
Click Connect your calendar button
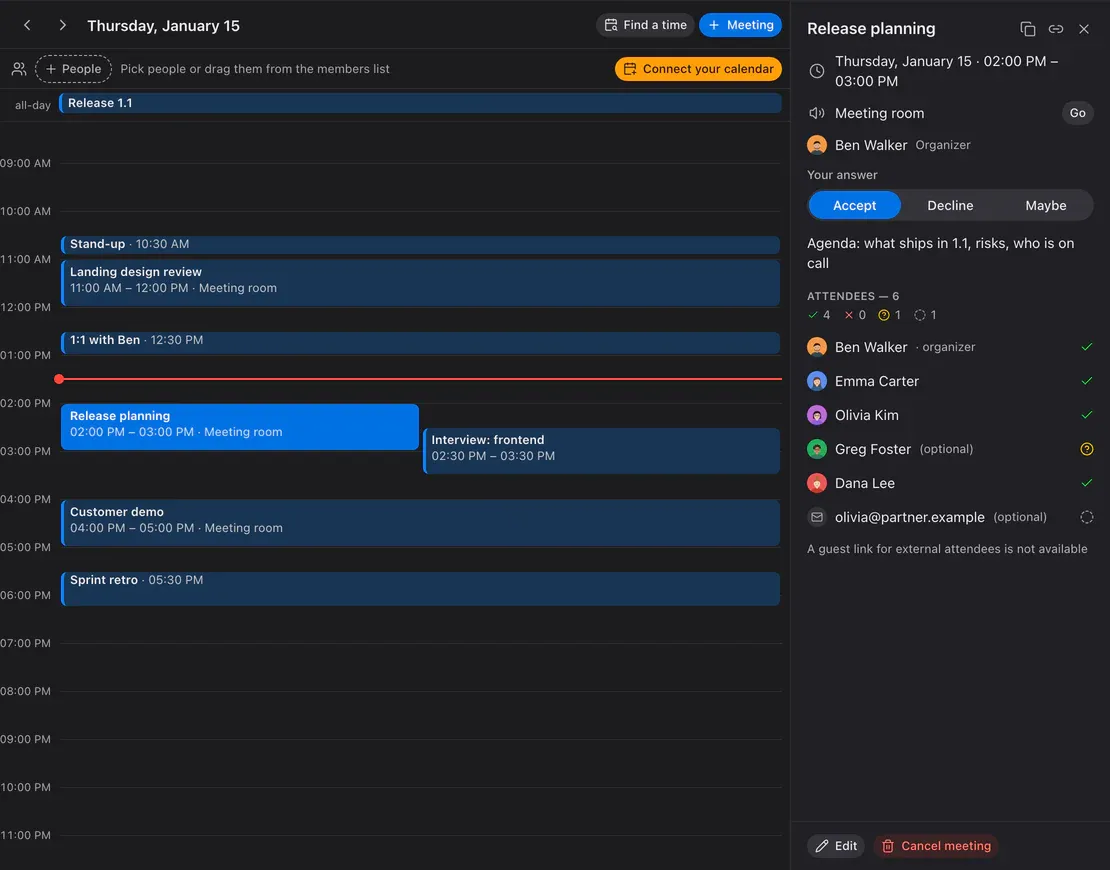click(698, 69)
